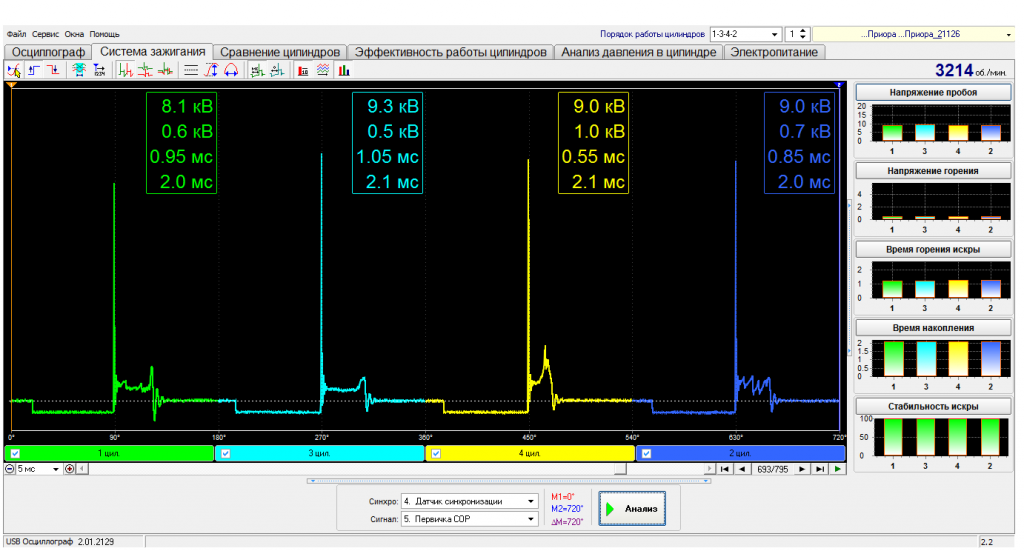Image resolution: width=1024 pixels, height=551 pixels.
Task: Click the green 8.1 кВ measurement box
Action: coord(182,143)
